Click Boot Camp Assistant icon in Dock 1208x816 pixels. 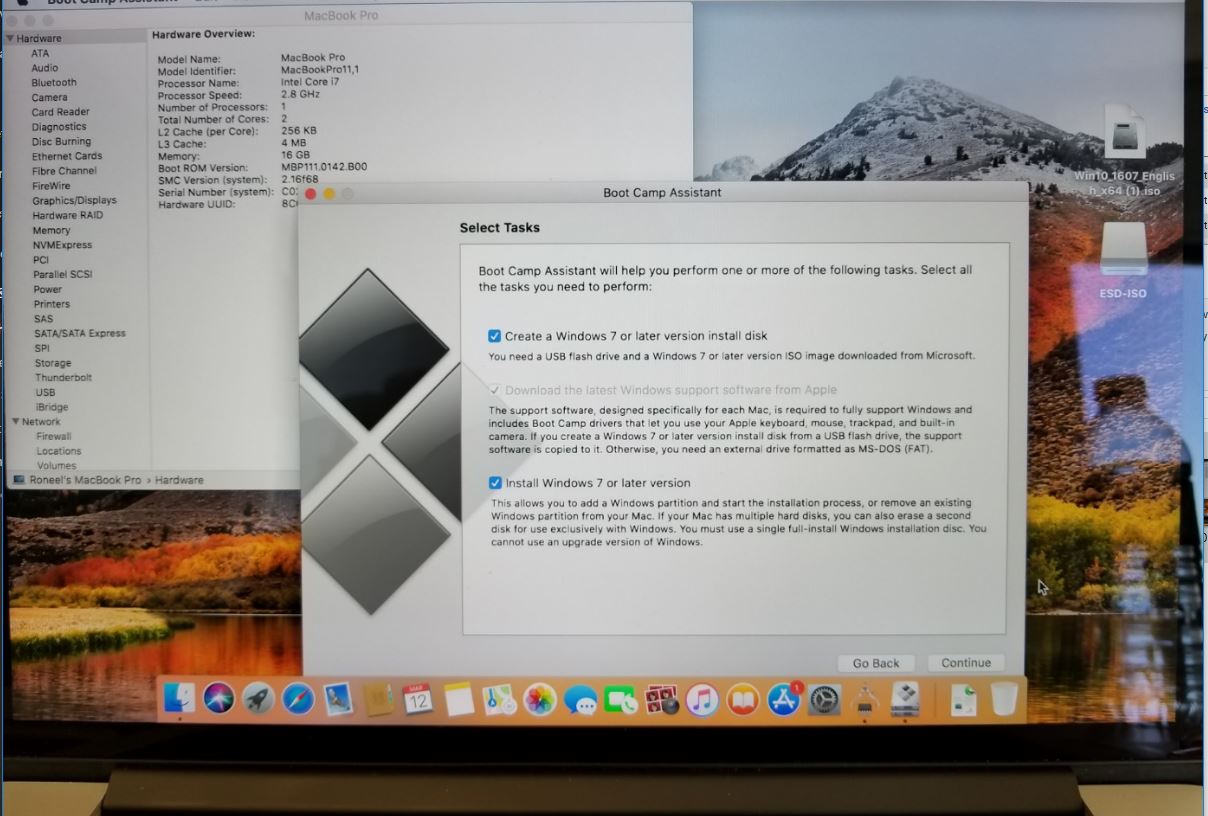[905, 699]
